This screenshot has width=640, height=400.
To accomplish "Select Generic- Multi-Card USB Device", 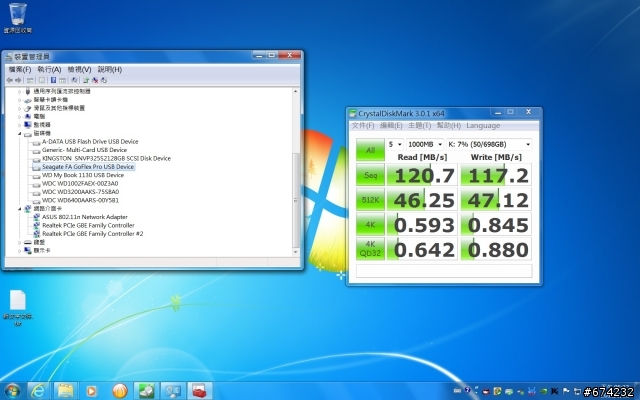I will (x=84, y=150).
